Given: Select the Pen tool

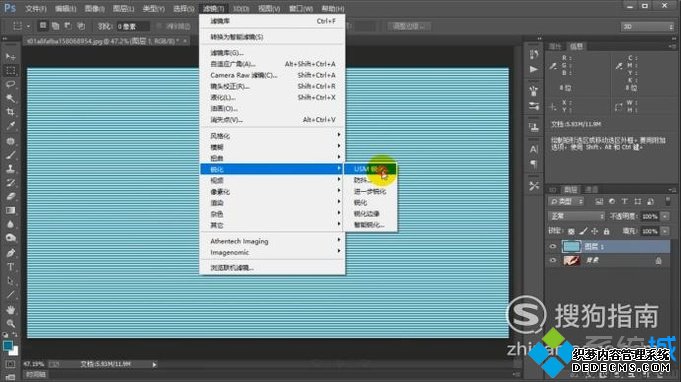Looking at the screenshot, I should point(10,253).
